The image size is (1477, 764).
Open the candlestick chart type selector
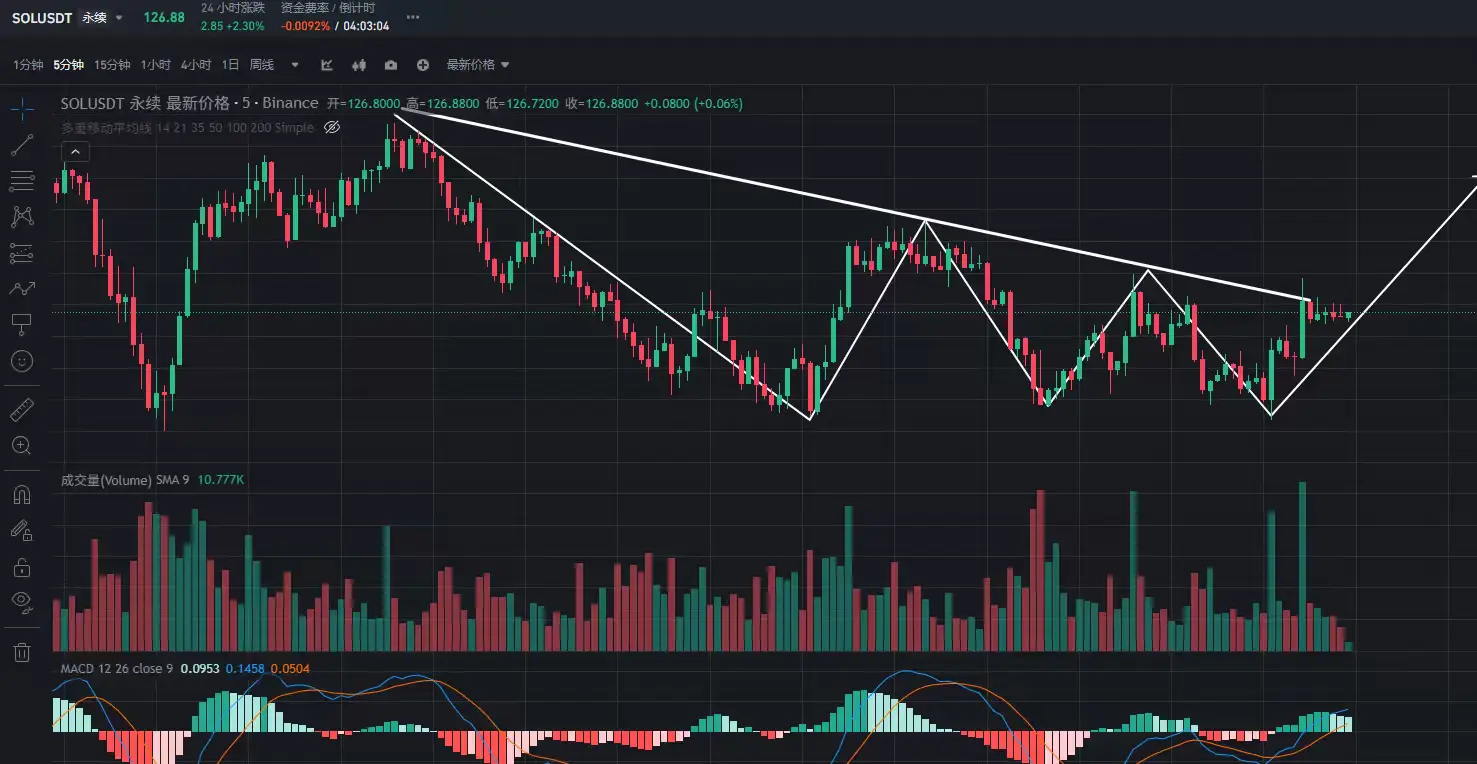(359, 65)
